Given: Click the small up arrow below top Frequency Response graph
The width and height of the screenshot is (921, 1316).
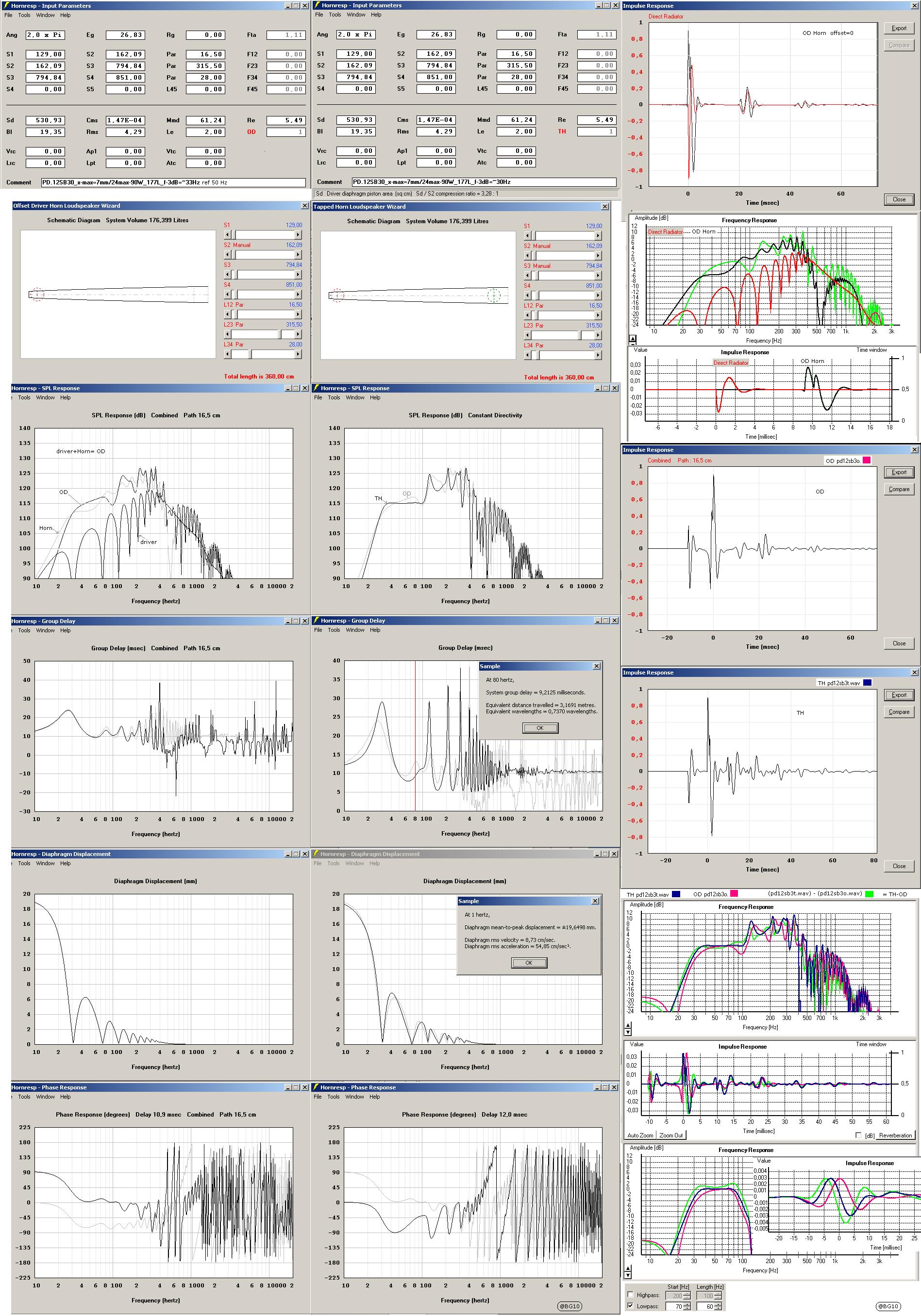Looking at the screenshot, I should point(633,339).
